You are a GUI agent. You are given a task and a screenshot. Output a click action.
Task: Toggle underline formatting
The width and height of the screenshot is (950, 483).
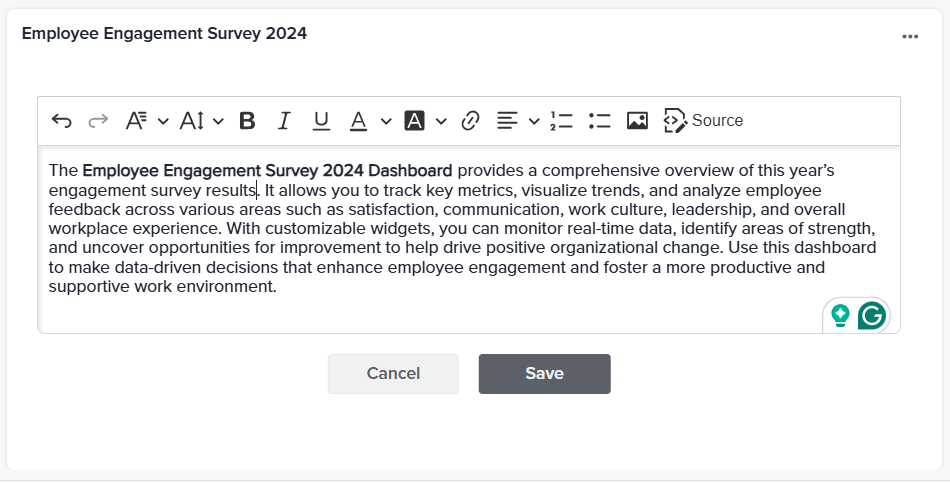click(321, 121)
